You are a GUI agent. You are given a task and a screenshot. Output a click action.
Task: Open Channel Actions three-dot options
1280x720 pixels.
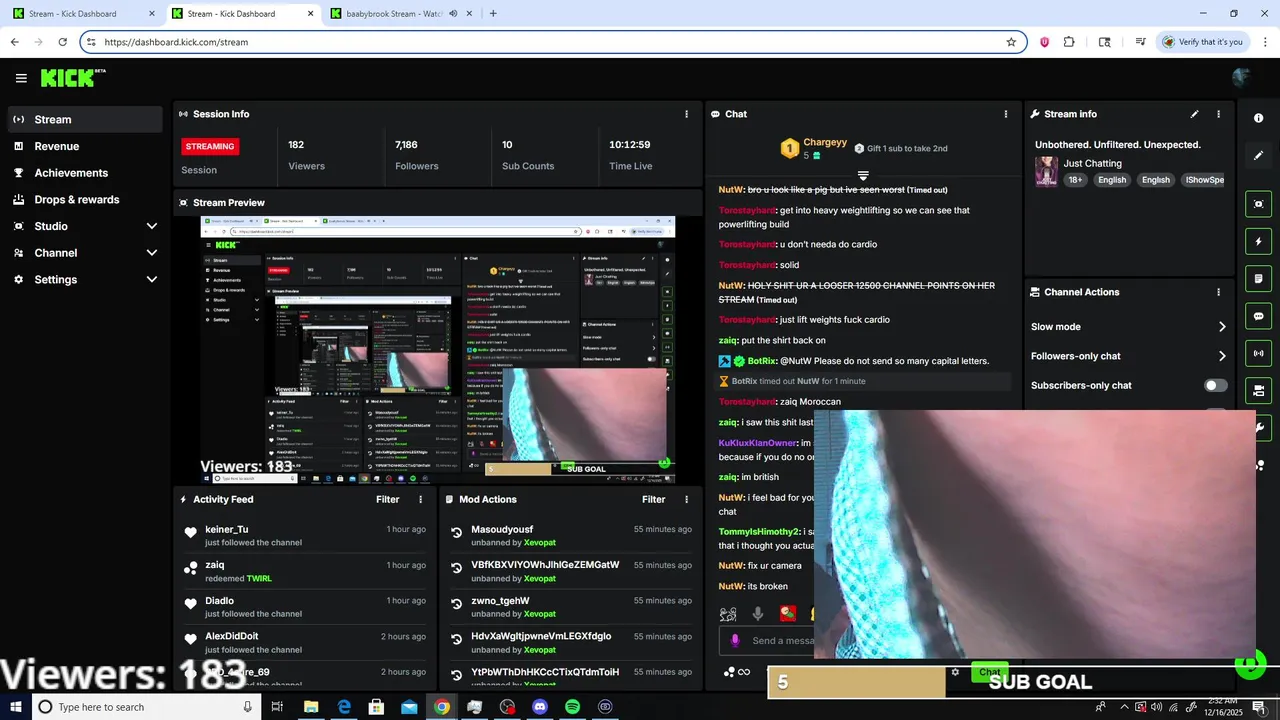1218,292
